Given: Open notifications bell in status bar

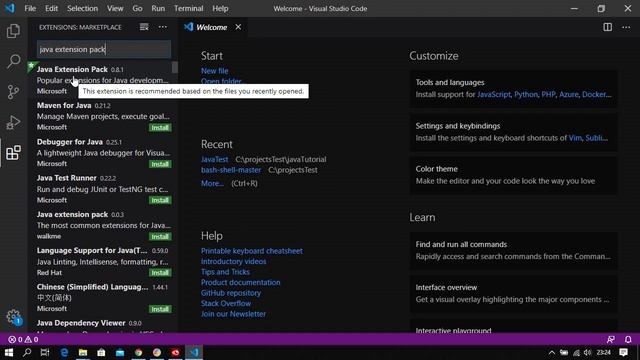Looking at the screenshot, I should click(628, 340).
